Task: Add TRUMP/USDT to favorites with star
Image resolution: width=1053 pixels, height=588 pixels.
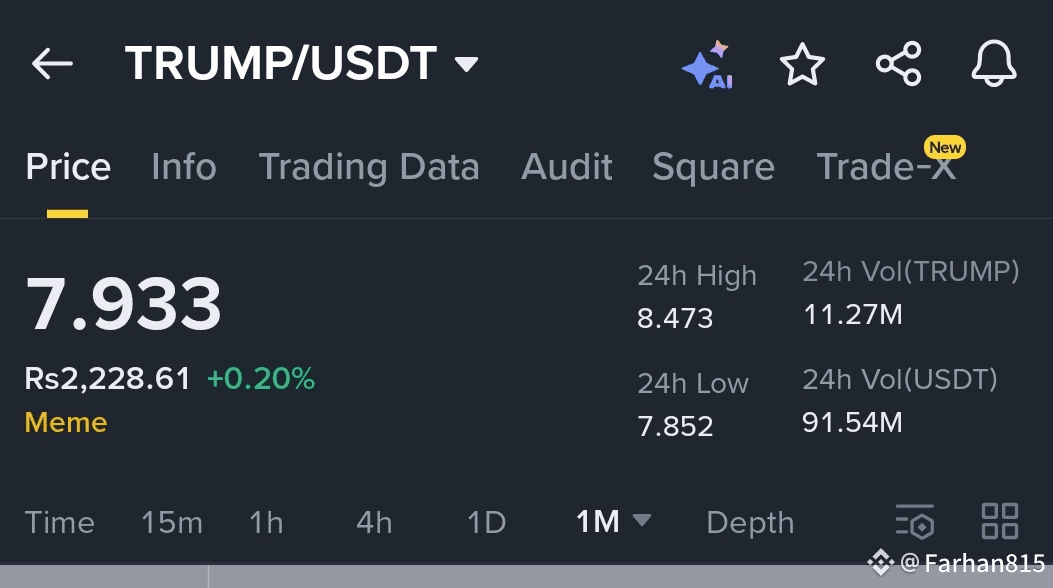Action: (x=802, y=65)
